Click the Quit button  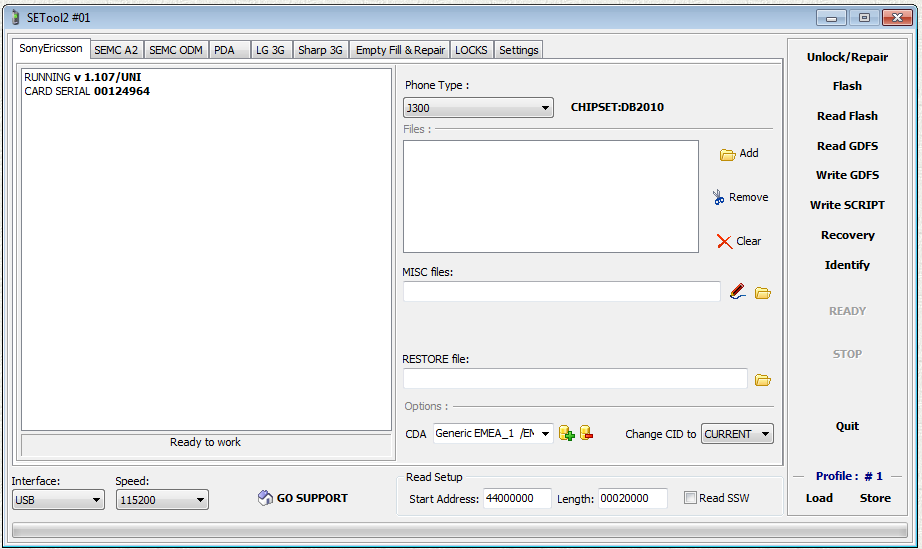[x=847, y=426]
